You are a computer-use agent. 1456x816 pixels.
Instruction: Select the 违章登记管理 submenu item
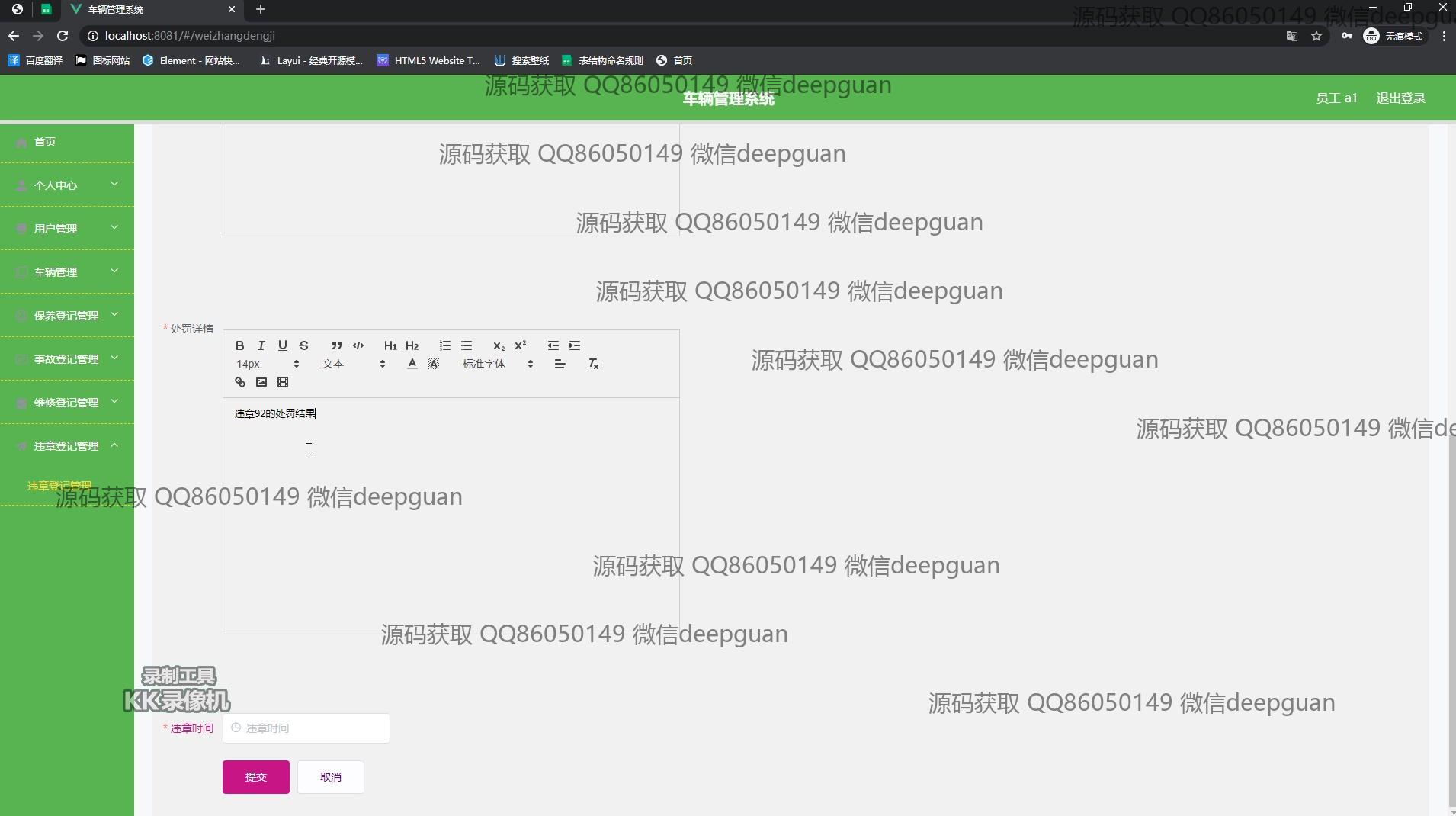[59, 486]
